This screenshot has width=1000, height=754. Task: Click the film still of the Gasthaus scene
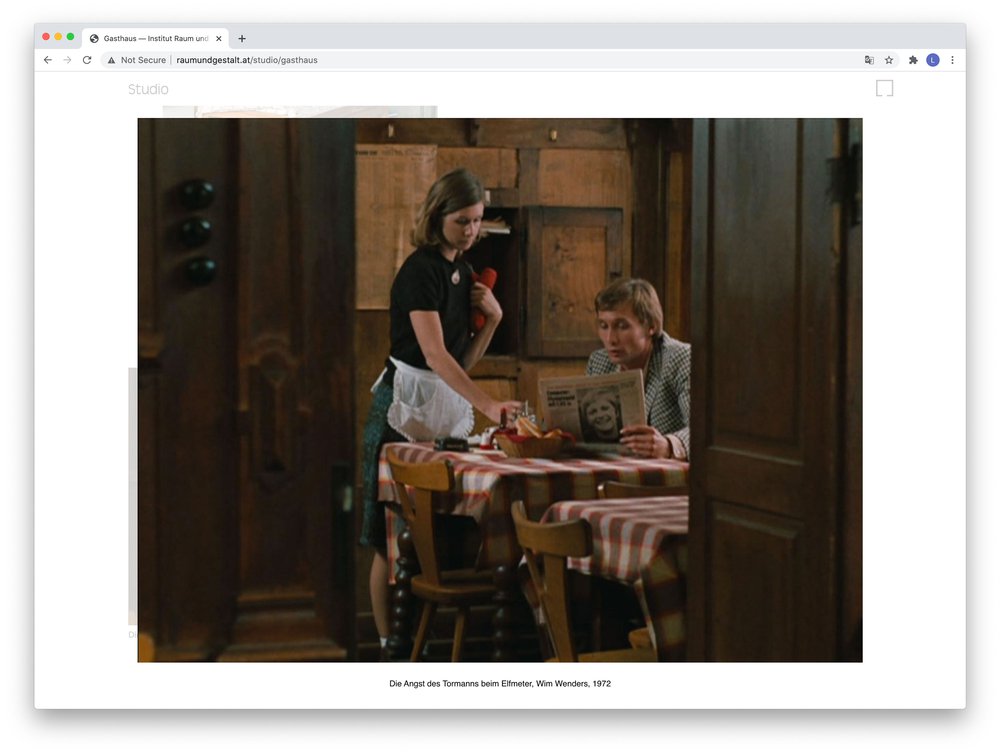[x=500, y=390]
